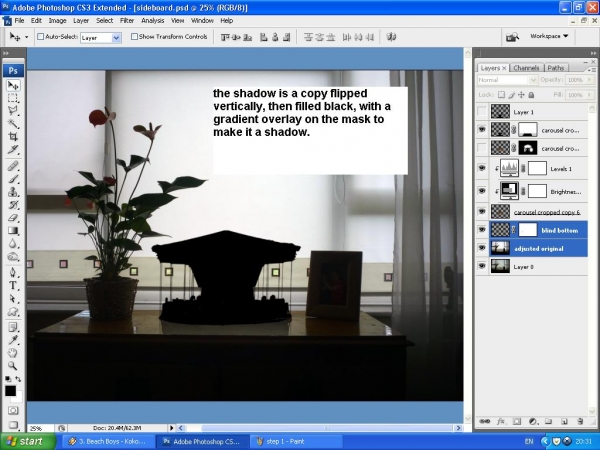This screenshot has height=450, width=600.
Task: Select the Pen tool
Action: (x=13, y=272)
